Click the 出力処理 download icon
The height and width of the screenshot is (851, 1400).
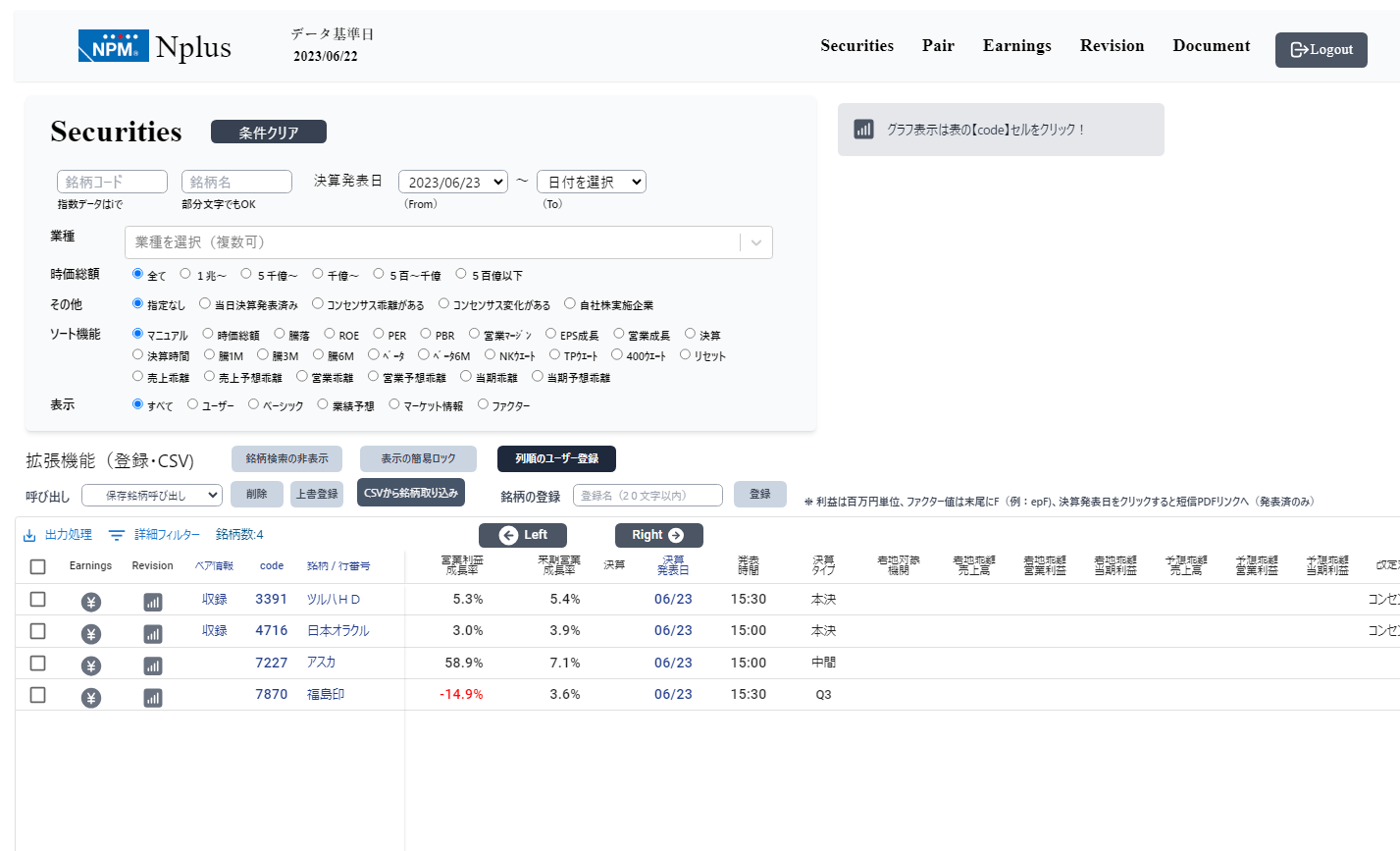[x=29, y=535]
